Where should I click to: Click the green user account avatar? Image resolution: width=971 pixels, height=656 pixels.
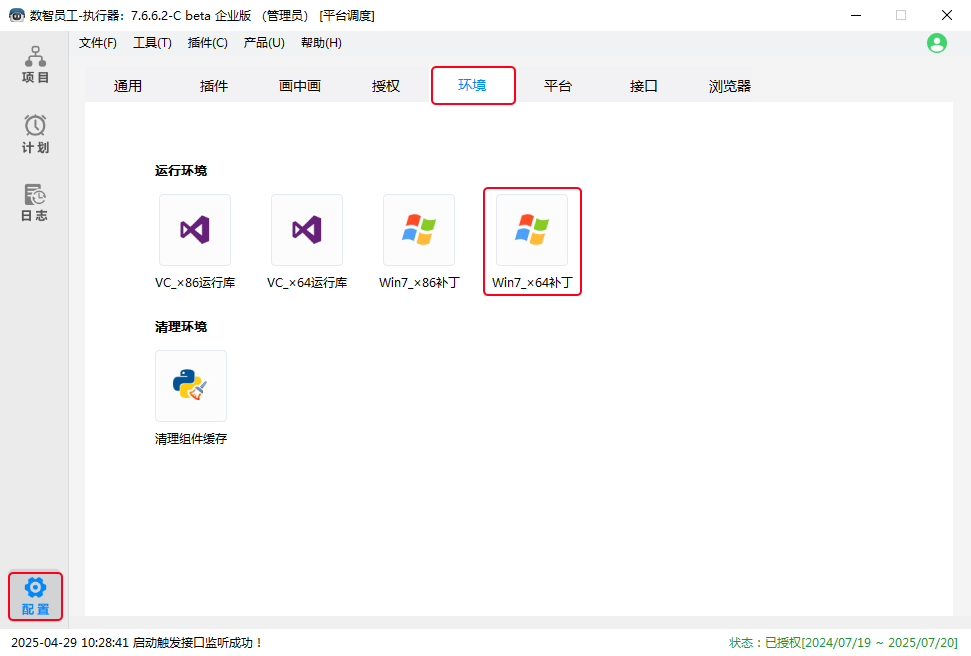[937, 43]
